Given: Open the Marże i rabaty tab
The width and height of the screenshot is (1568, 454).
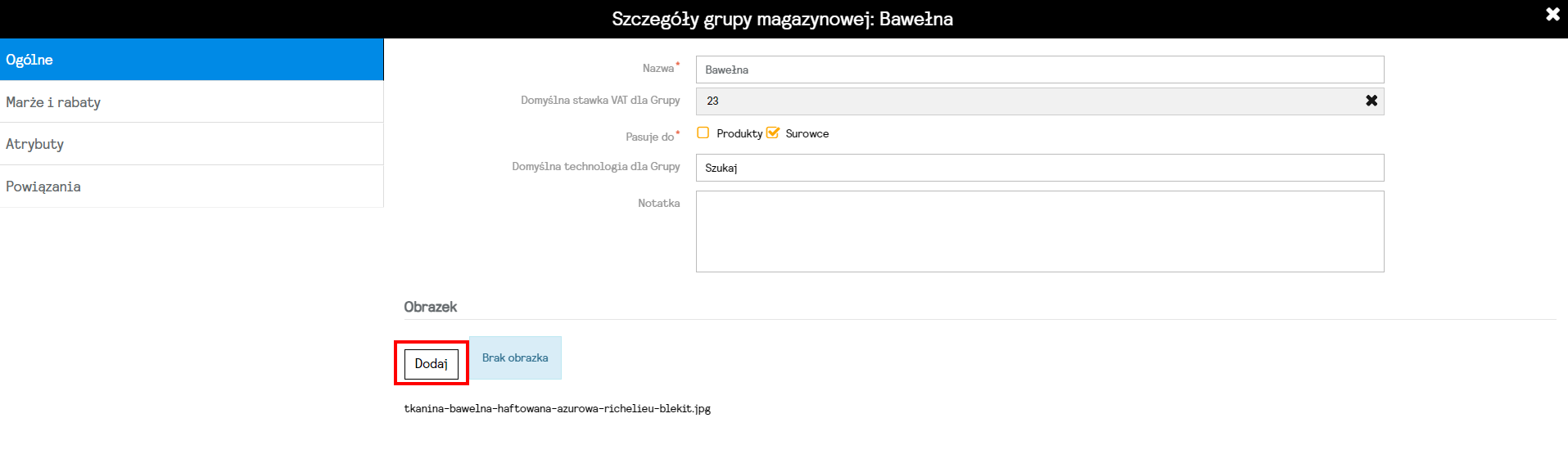Looking at the screenshot, I should 192,102.
